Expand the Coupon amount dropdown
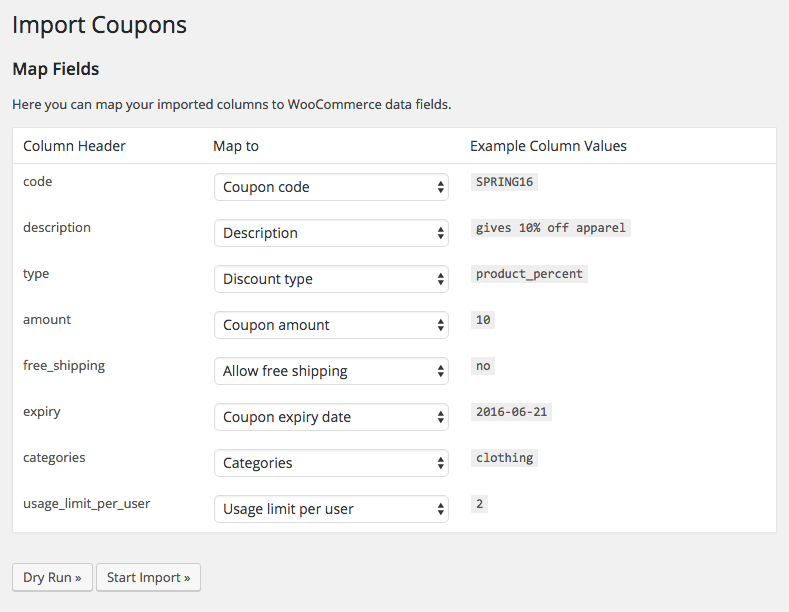The image size is (789, 612). coord(331,325)
